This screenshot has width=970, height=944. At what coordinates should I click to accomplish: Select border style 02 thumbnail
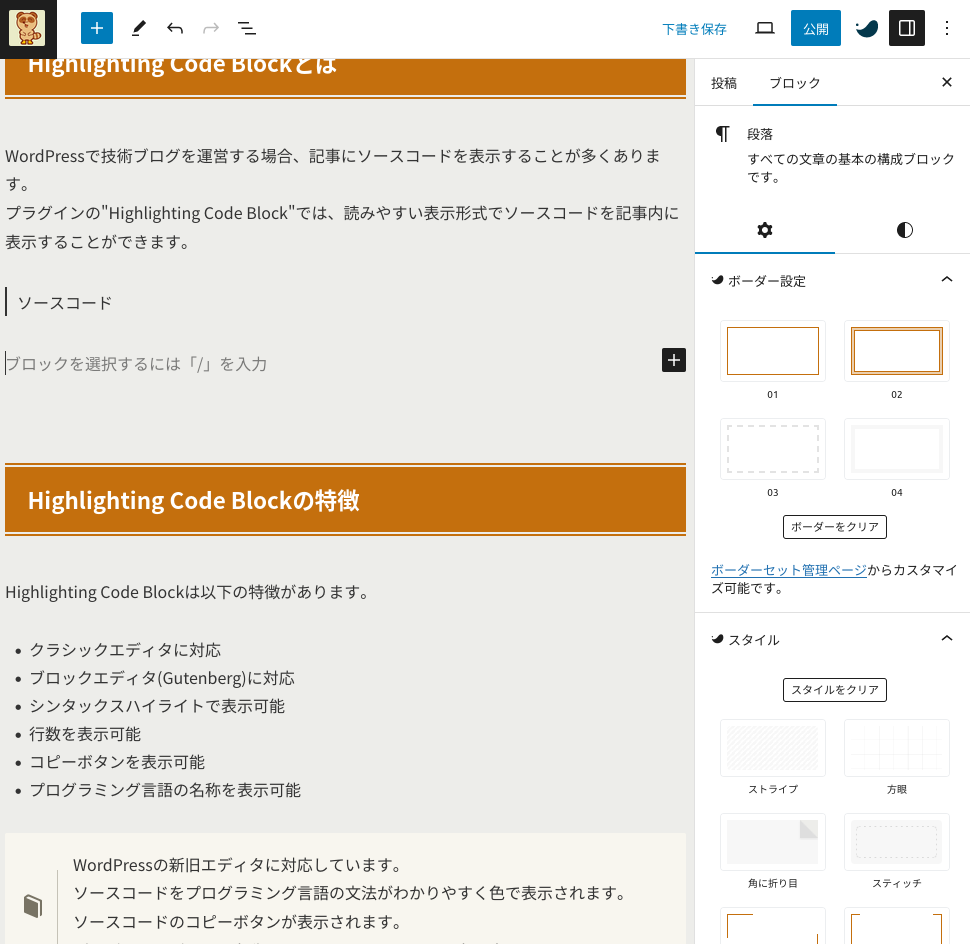point(896,351)
